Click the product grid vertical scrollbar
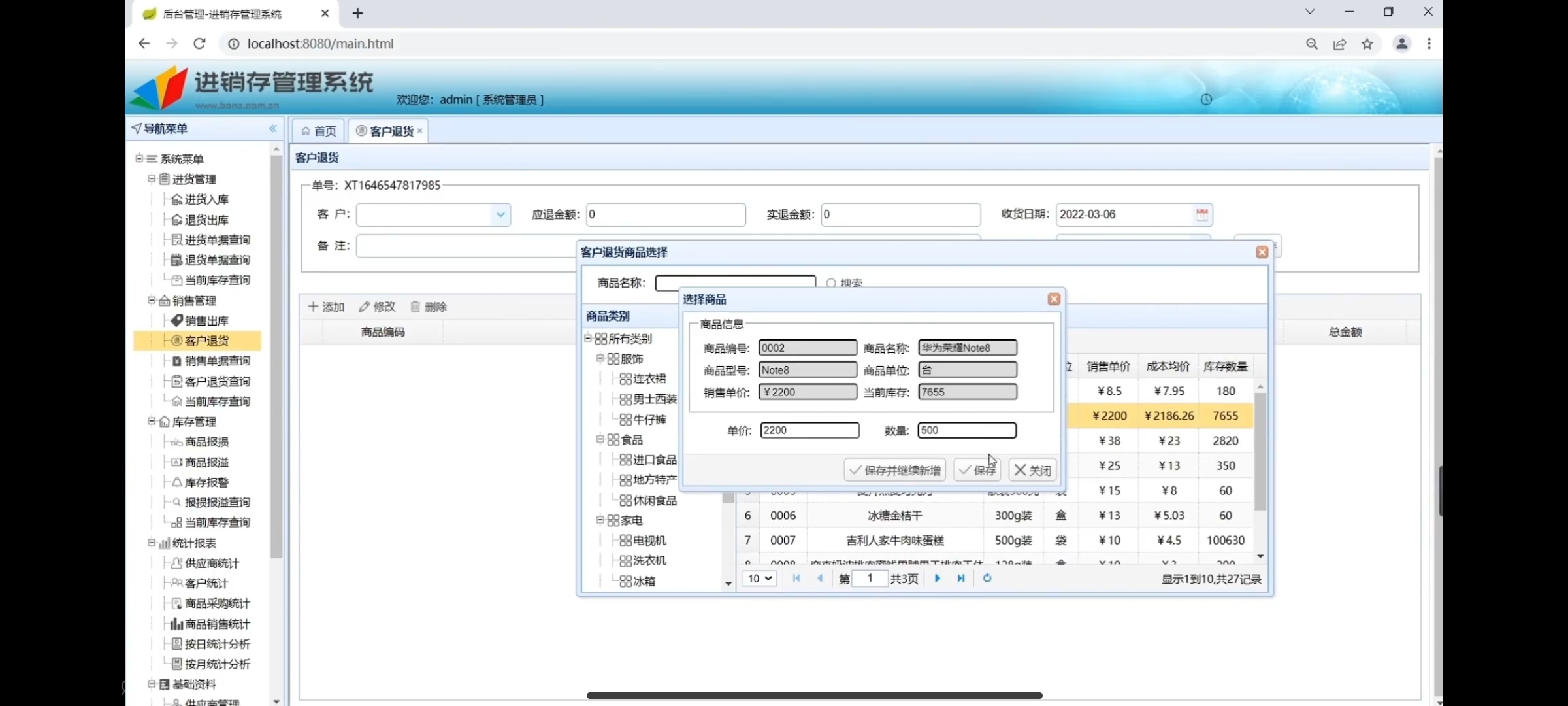Image resolution: width=1568 pixels, height=706 pixels. [1260, 451]
